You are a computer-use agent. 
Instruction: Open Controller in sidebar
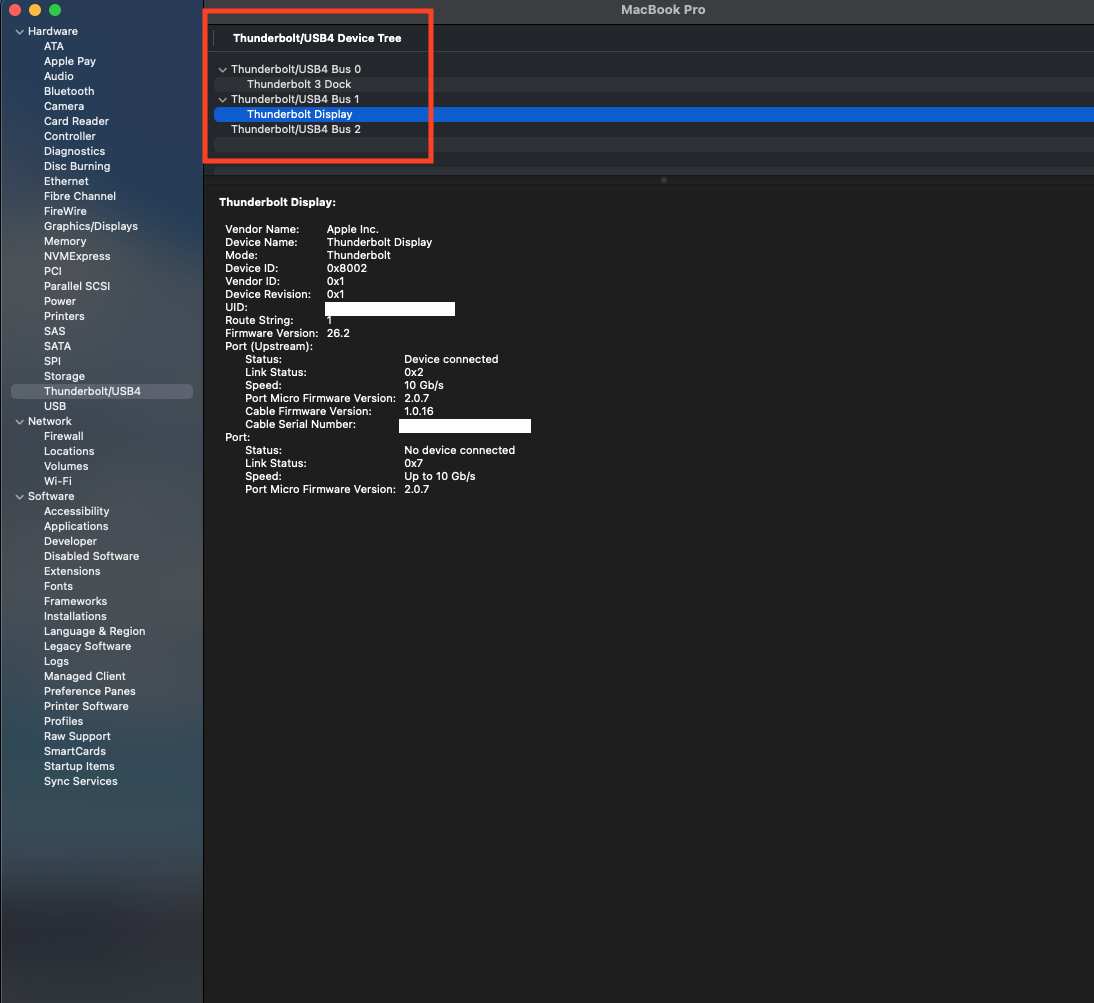pos(70,136)
